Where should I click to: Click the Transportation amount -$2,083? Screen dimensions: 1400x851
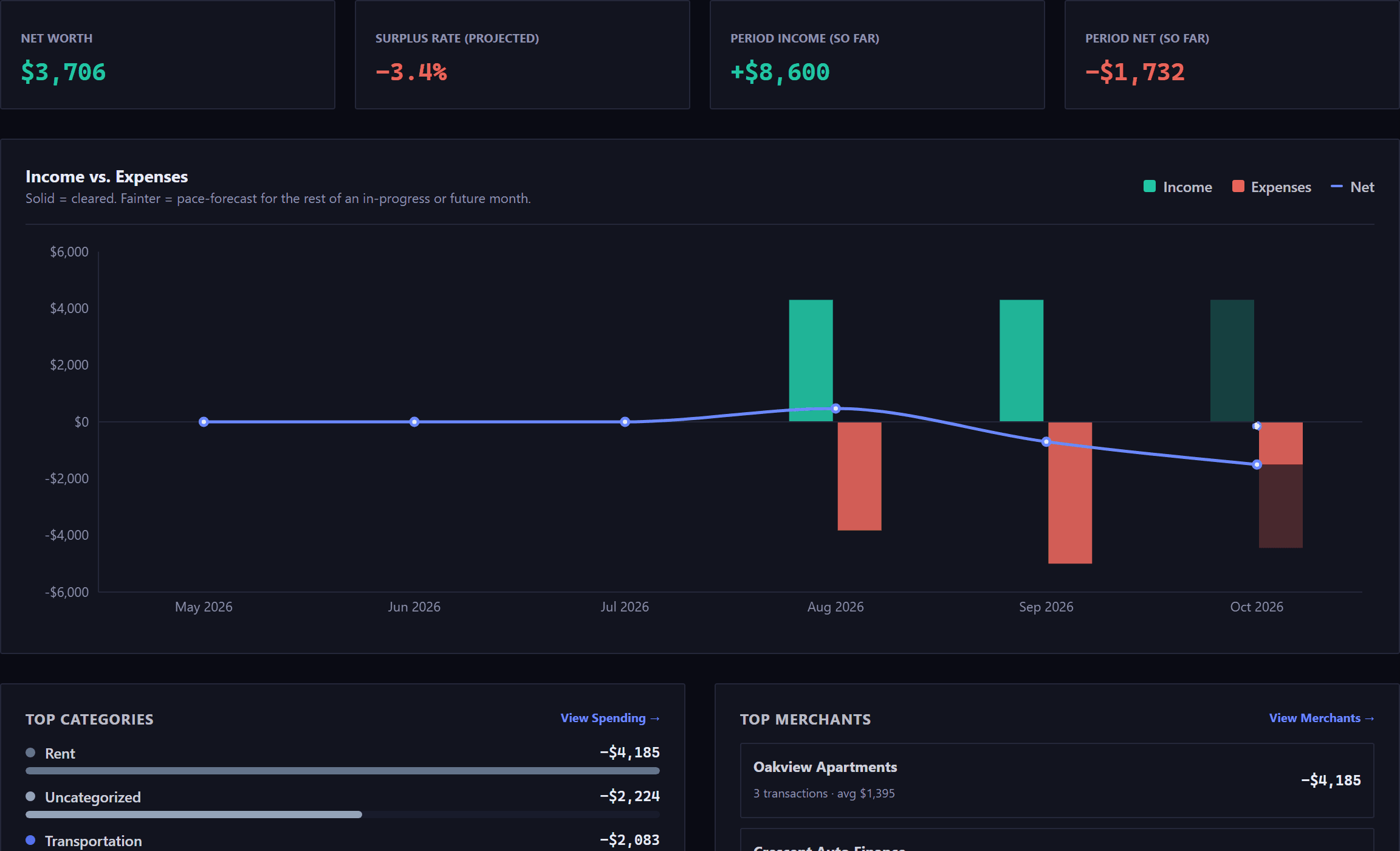click(x=630, y=840)
